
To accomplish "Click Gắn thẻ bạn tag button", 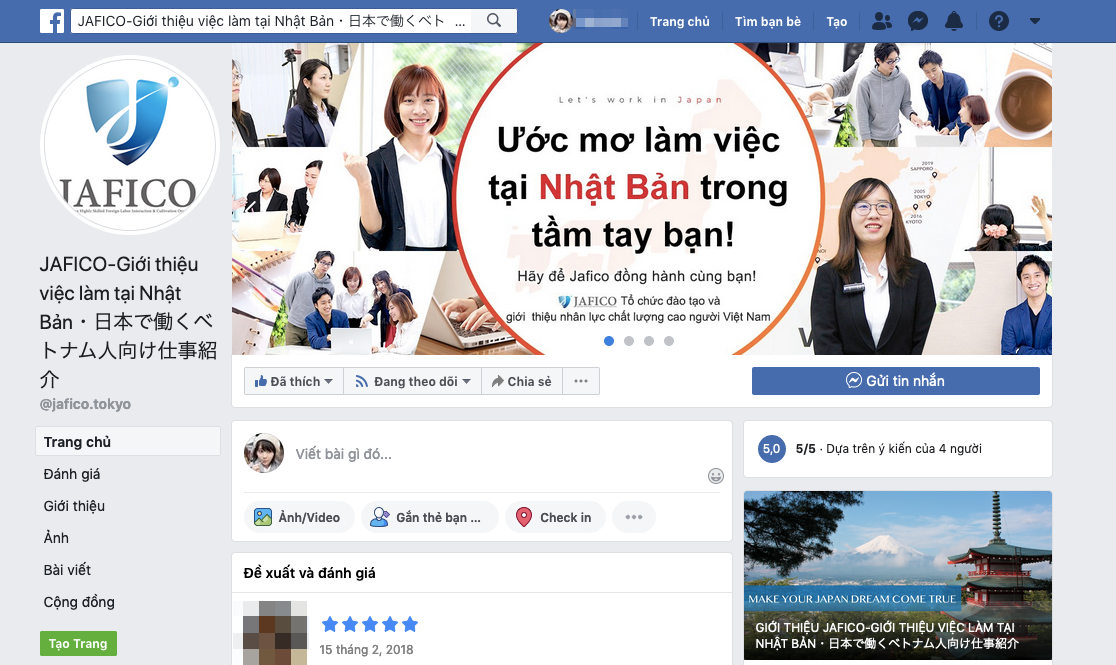I will point(429,517).
